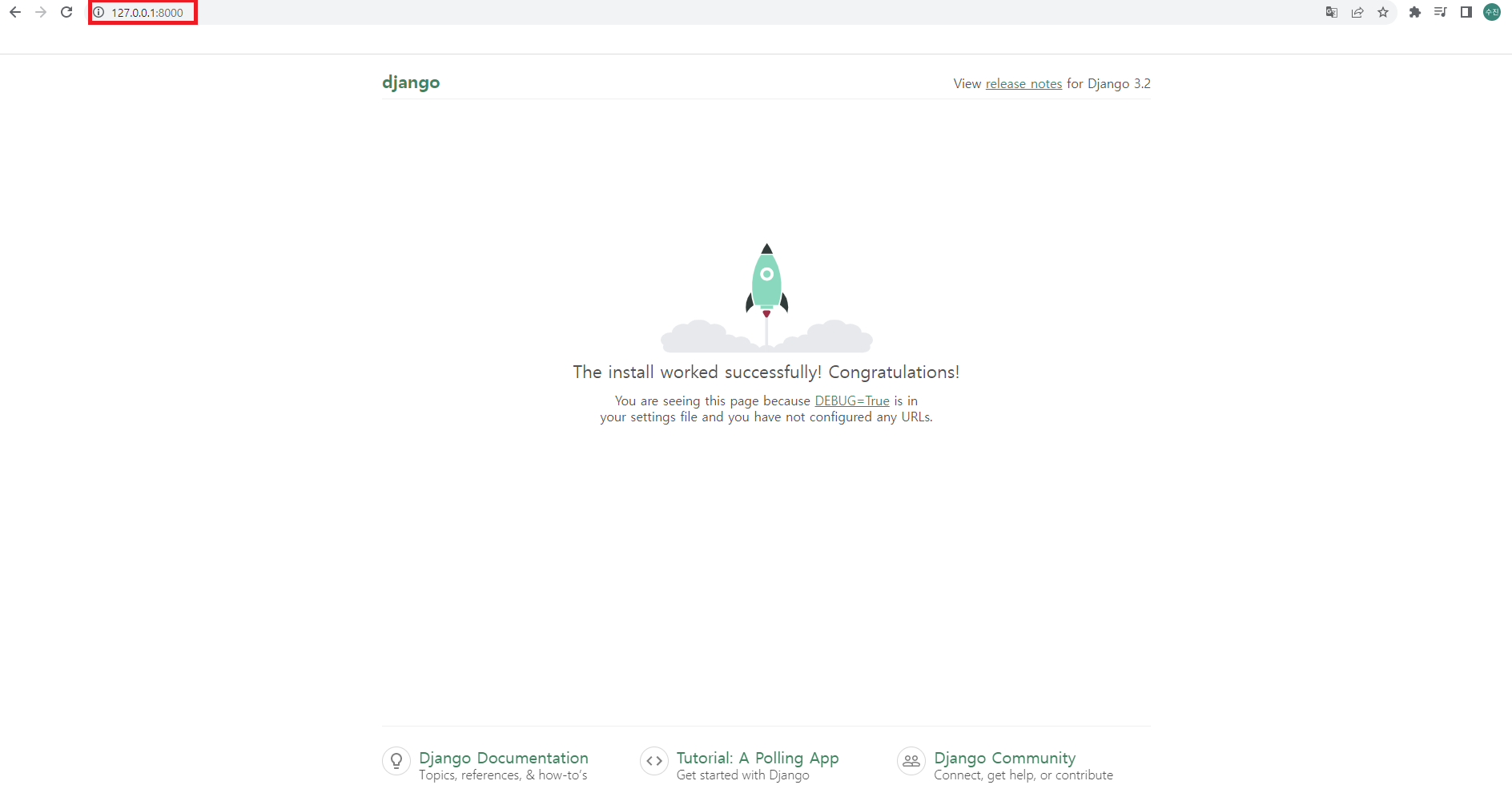1512x801 pixels.
Task: Click 'Get started with Django' text
Action: coord(743,775)
